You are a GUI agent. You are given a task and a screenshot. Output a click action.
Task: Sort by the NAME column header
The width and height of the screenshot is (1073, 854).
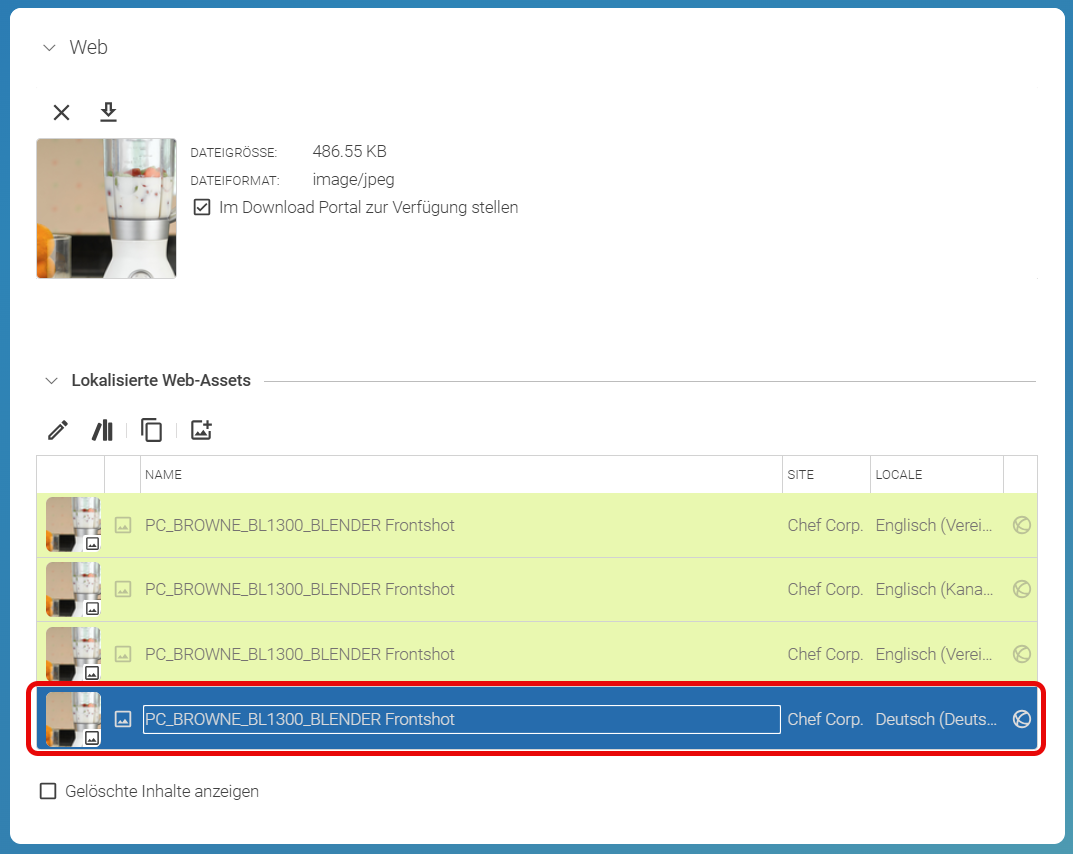click(x=164, y=475)
